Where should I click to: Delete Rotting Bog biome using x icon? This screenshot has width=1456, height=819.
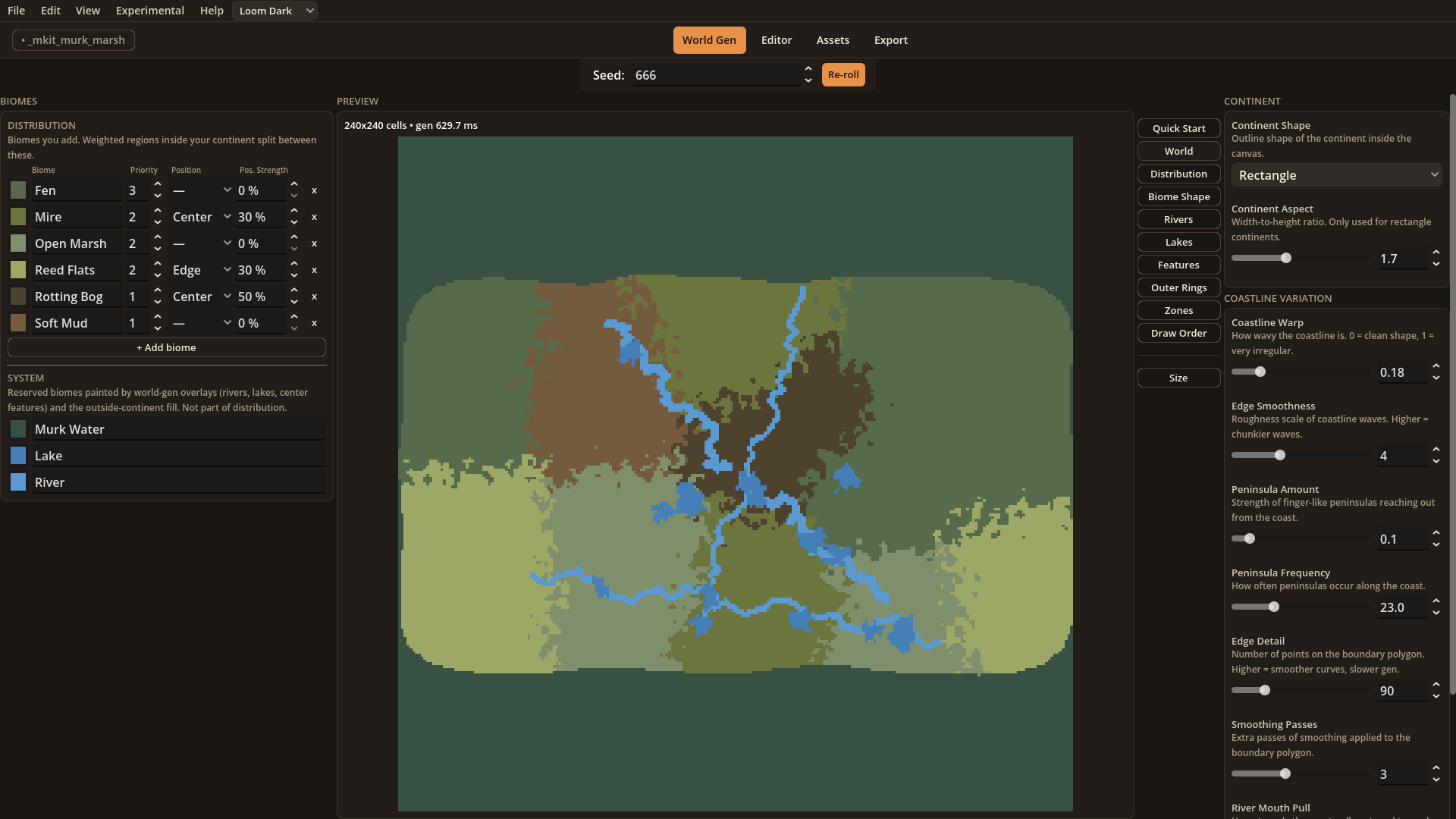tap(314, 297)
